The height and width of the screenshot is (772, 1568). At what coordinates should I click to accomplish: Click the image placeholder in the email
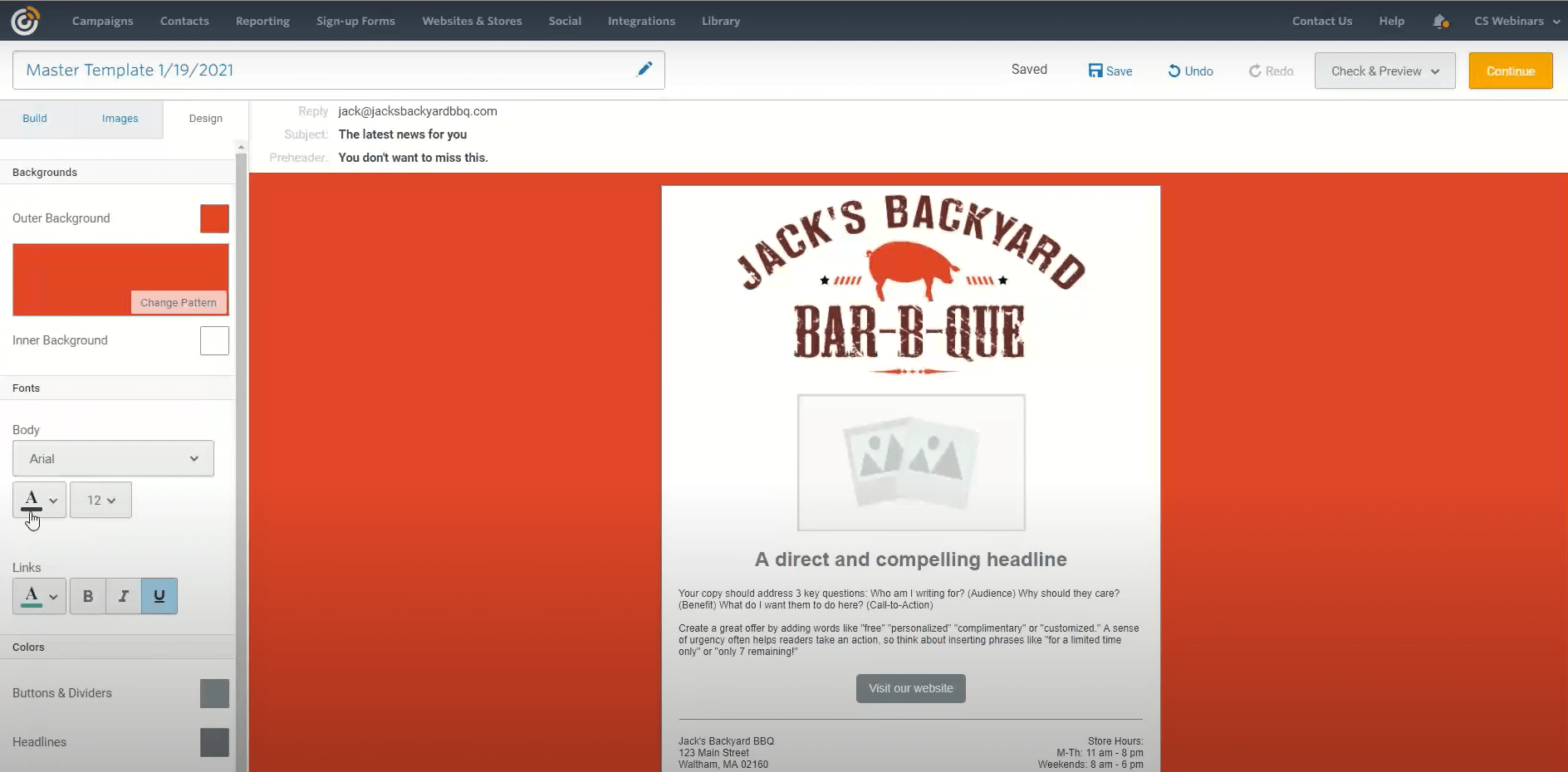(911, 462)
